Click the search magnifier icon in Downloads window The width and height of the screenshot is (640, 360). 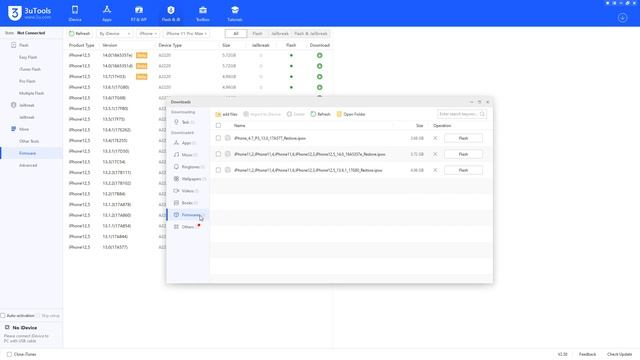[x=482, y=114]
